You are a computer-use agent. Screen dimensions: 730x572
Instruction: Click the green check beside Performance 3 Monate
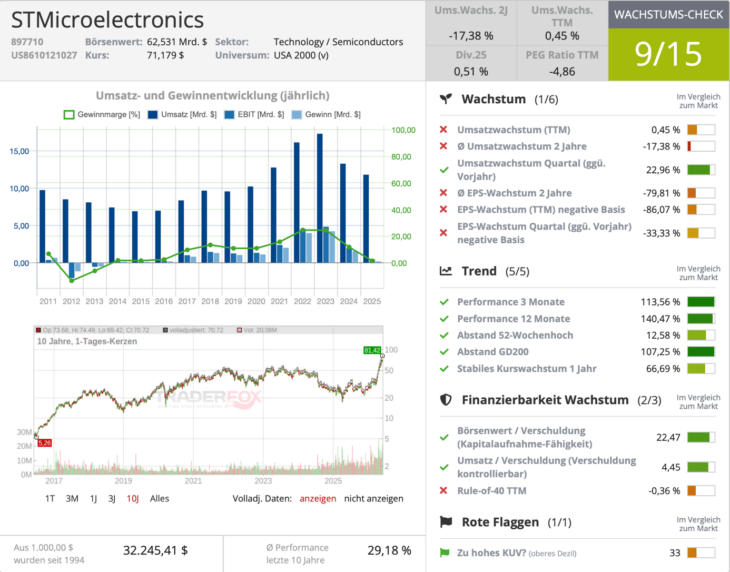[444, 302]
